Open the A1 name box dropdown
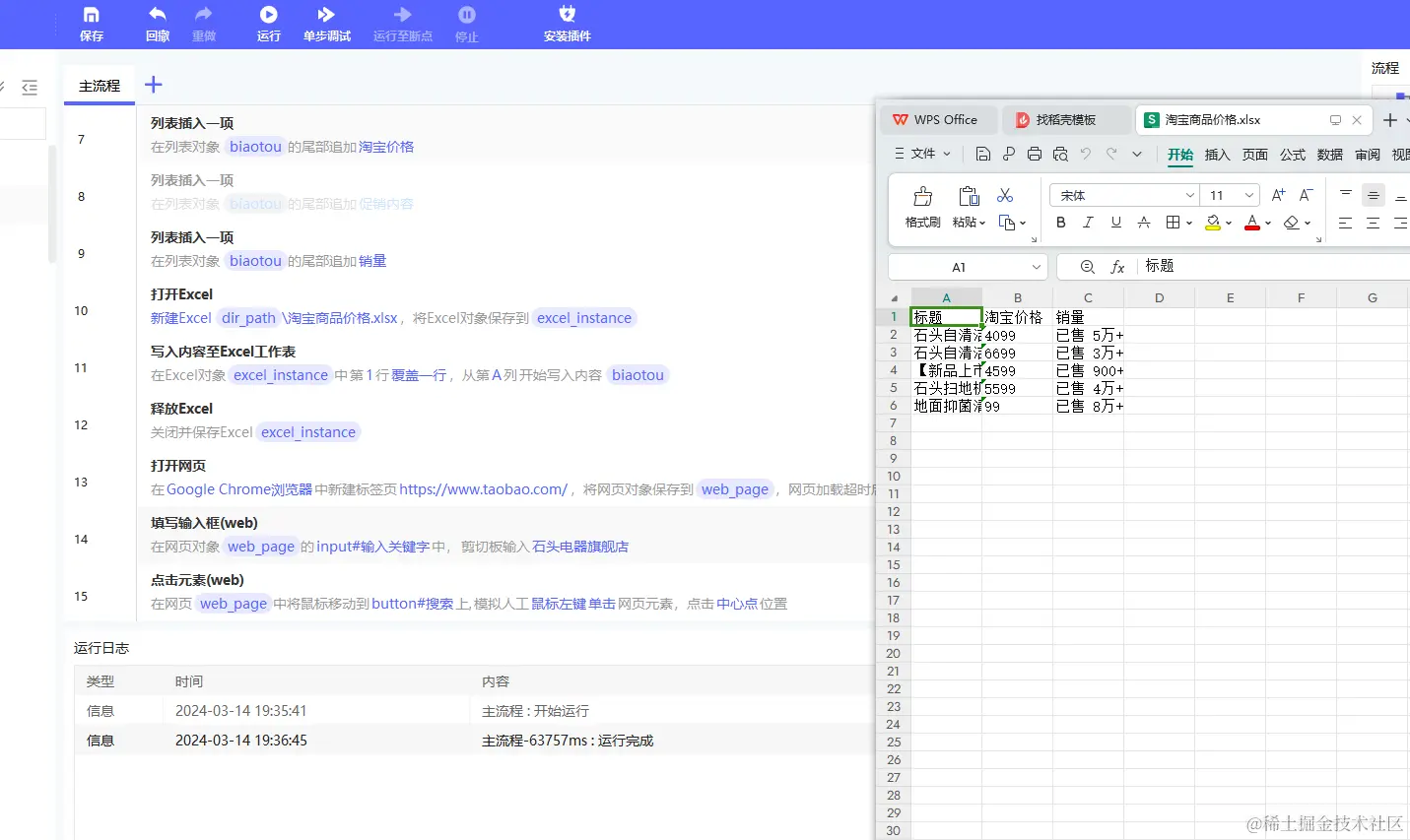The height and width of the screenshot is (840, 1410). [1037, 267]
